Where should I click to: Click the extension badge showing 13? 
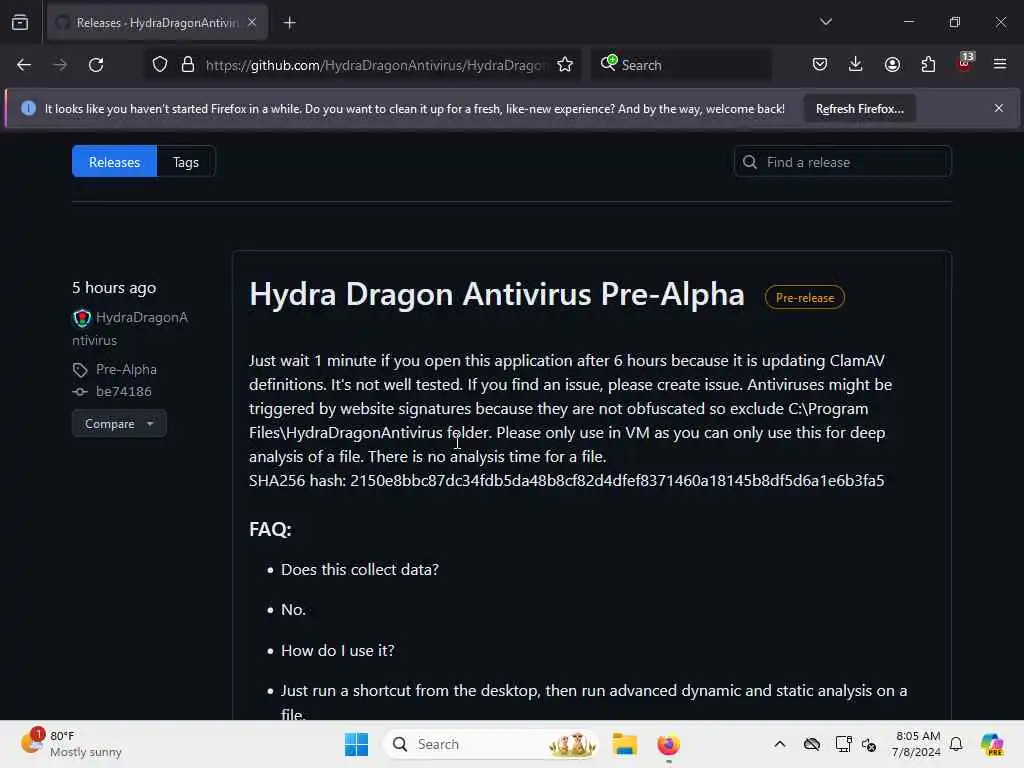[x=965, y=63]
